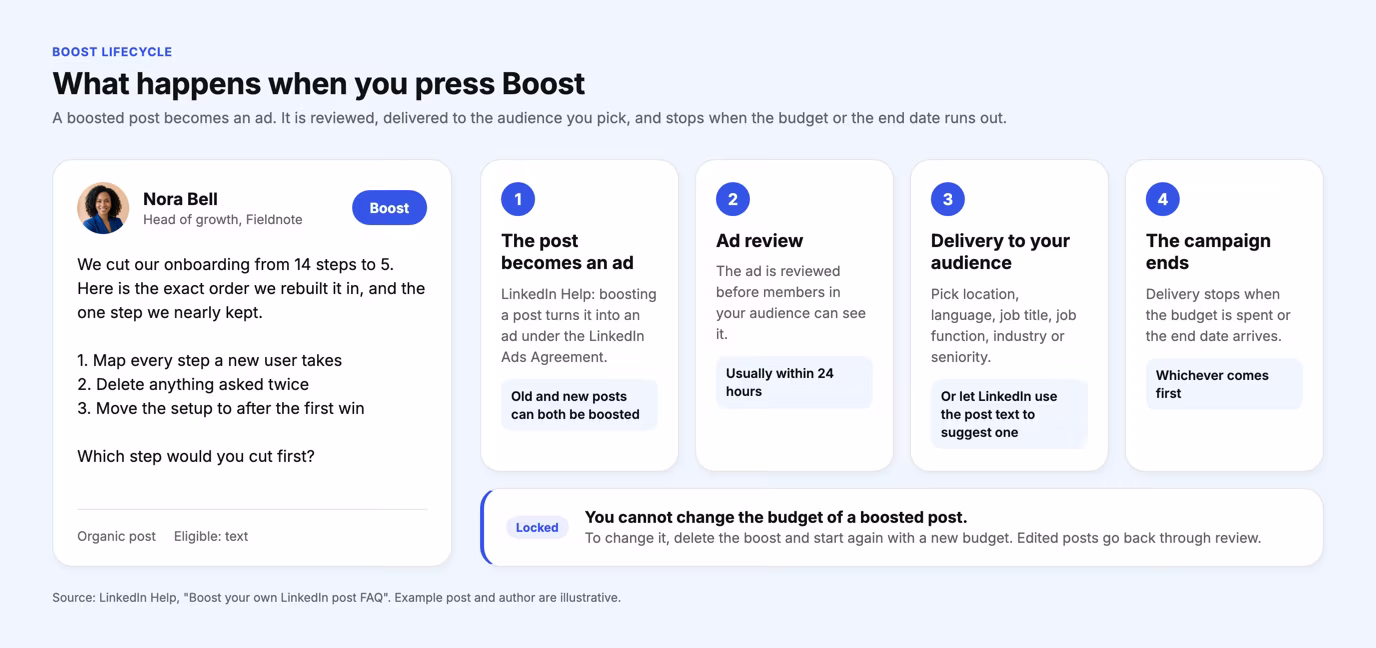Click the Source: LinkedIn Help footnote
Screen dimensions: 1376x648
(336, 597)
